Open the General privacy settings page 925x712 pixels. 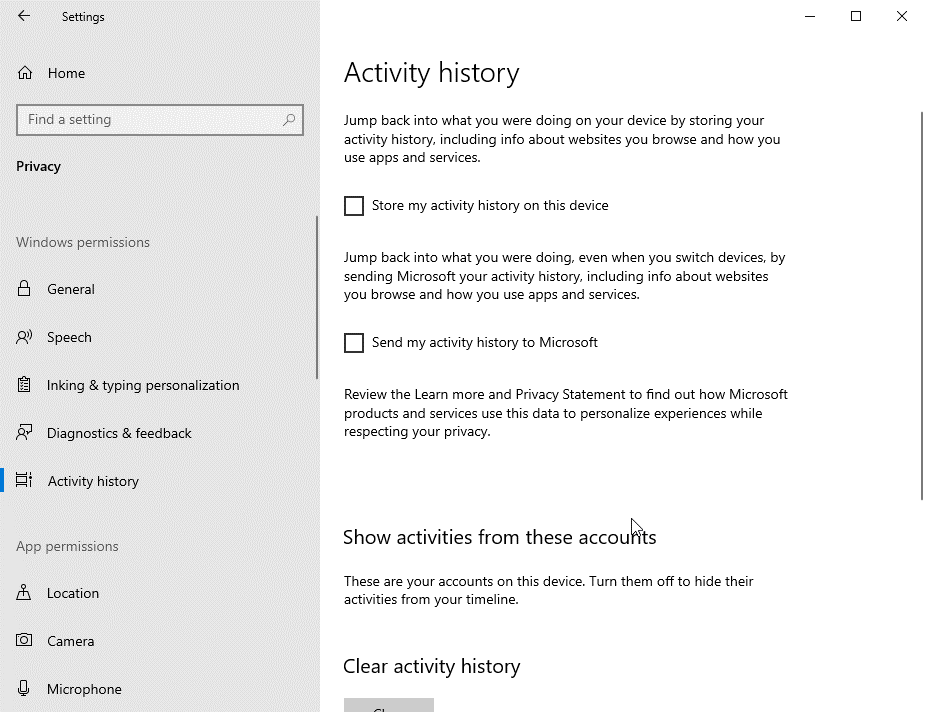pyautogui.click(x=71, y=289)
